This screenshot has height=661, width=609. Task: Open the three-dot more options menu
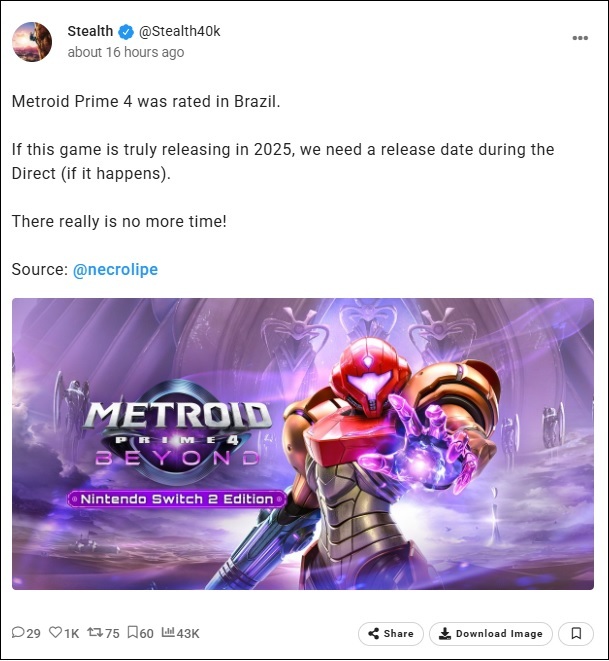[x=580, y=38]
